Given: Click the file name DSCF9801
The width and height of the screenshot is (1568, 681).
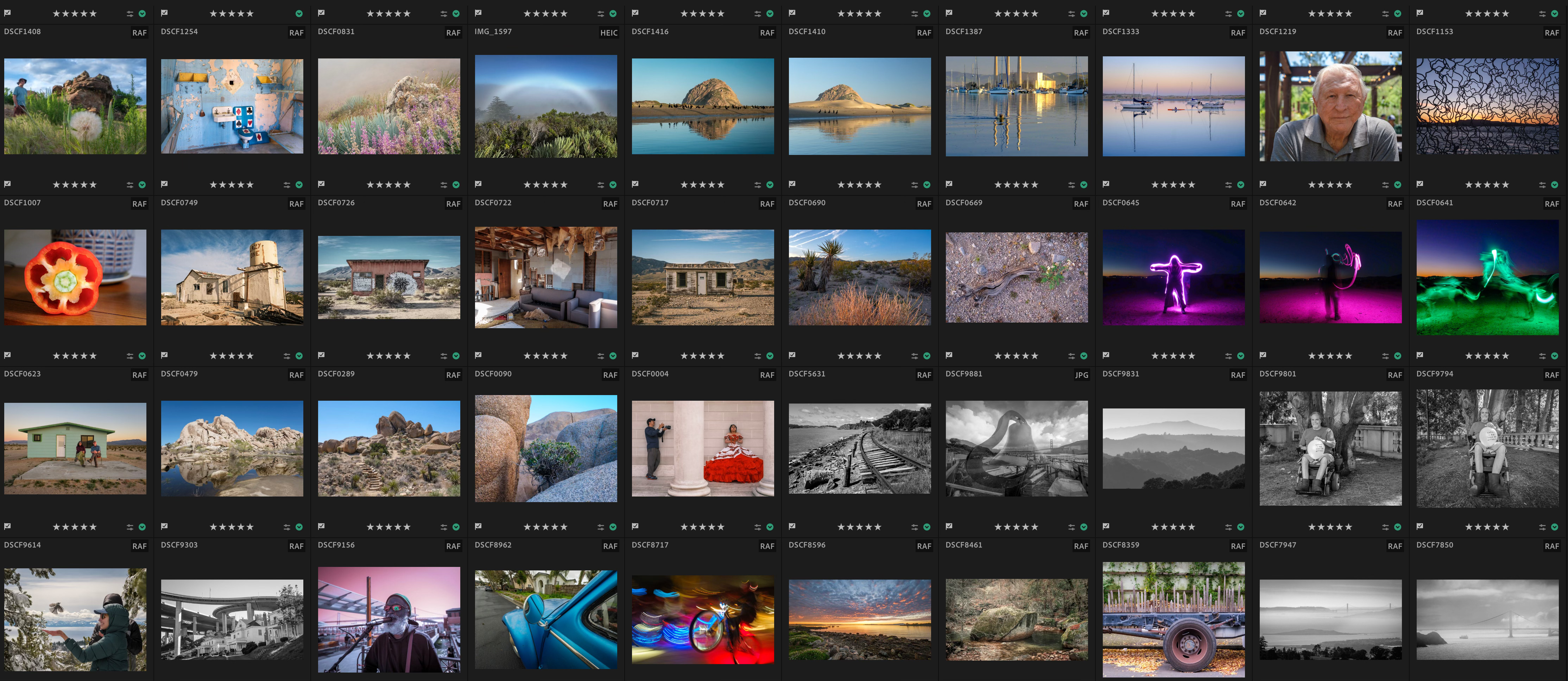Looking at the screenshot, I should tap(1278, 374).
